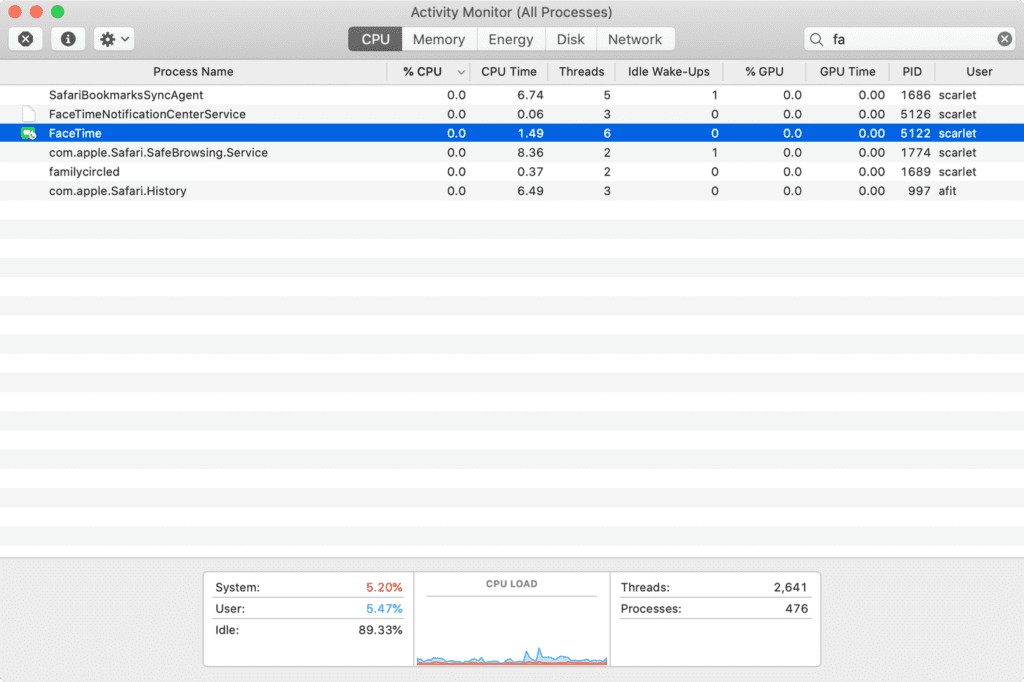The width and height of the screenshot is (1024, 682).
Task: Toggle the % CPU sort direction arrow
Action: point(460,72)
